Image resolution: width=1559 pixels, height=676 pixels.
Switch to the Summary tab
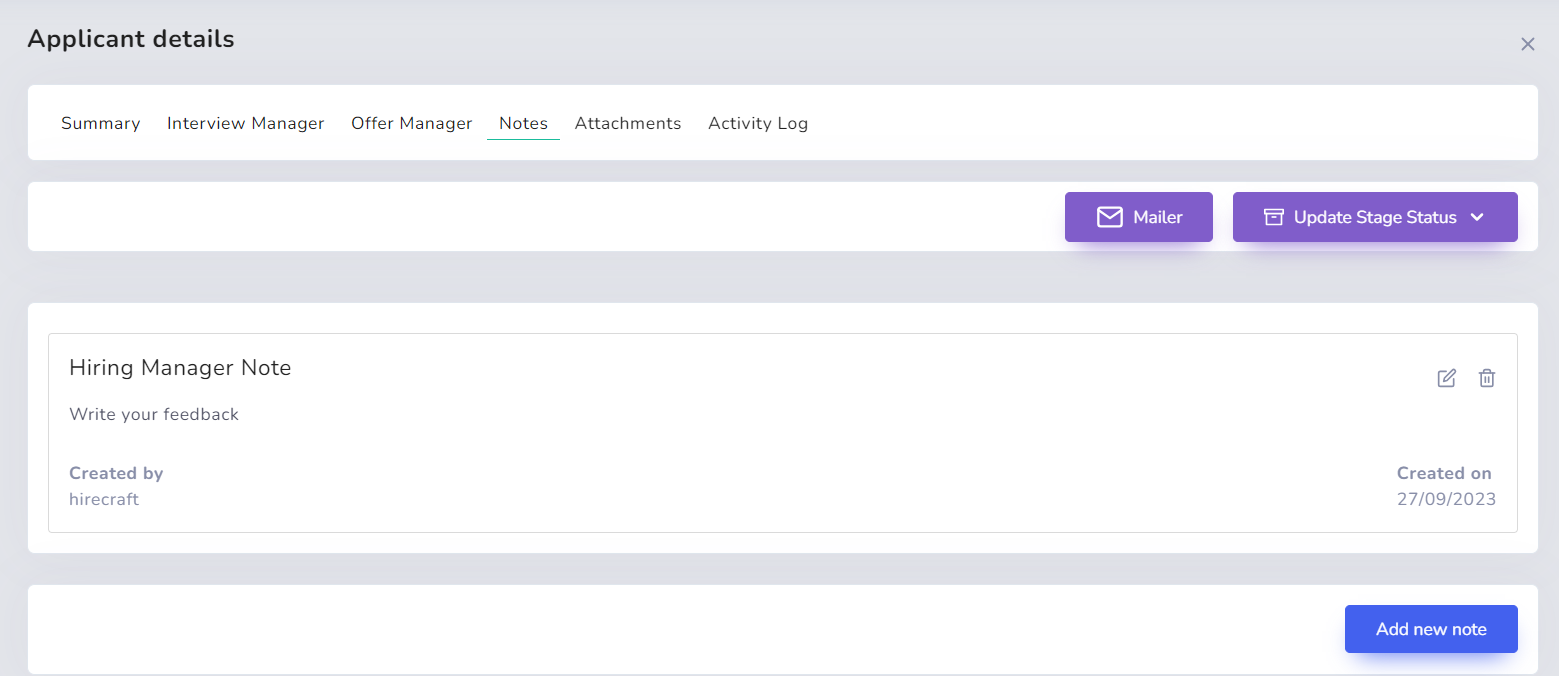pos(100,123)
